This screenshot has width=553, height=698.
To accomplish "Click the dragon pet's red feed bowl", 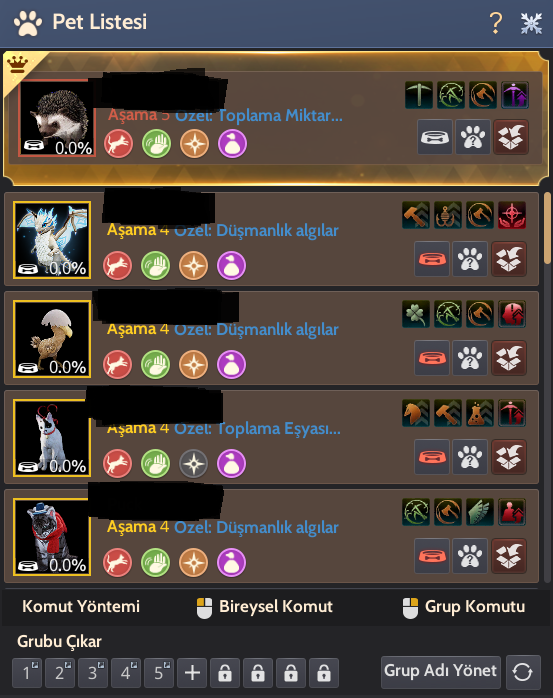I will coord(432,259).
